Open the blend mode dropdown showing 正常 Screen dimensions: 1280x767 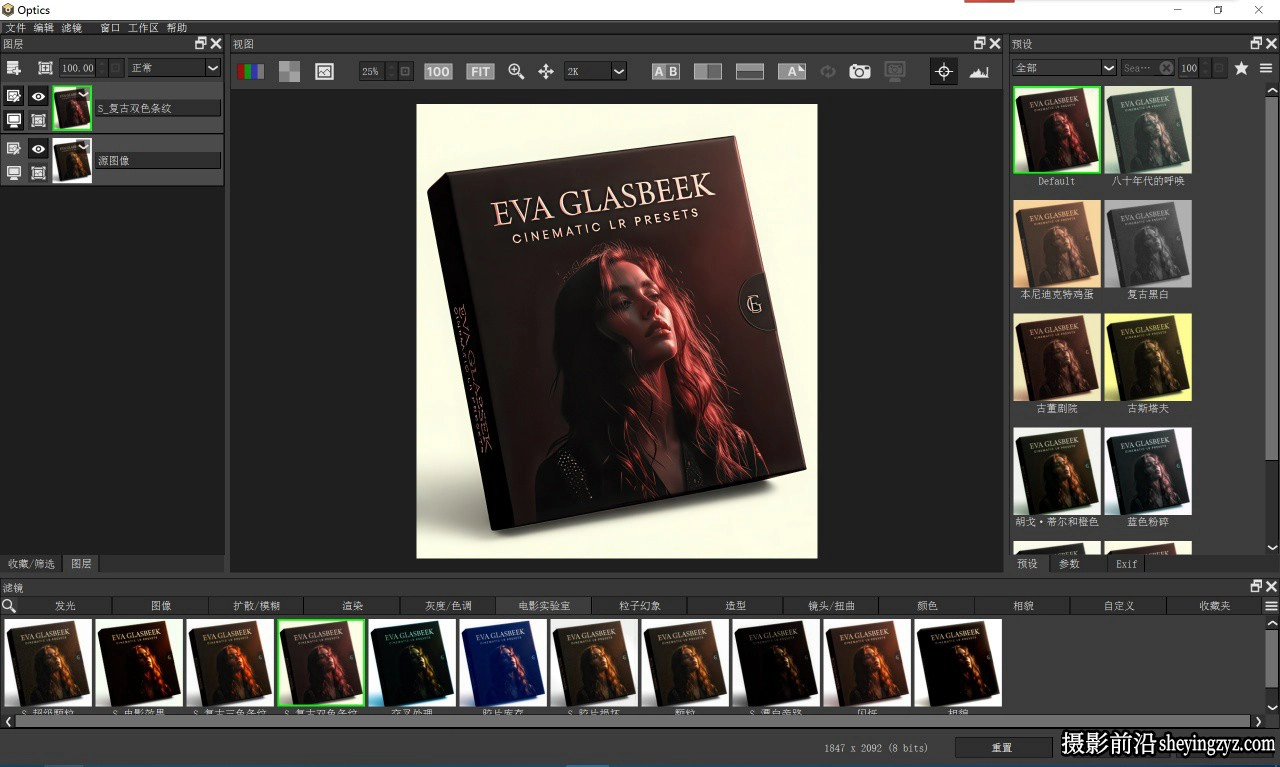pos(174,68)
